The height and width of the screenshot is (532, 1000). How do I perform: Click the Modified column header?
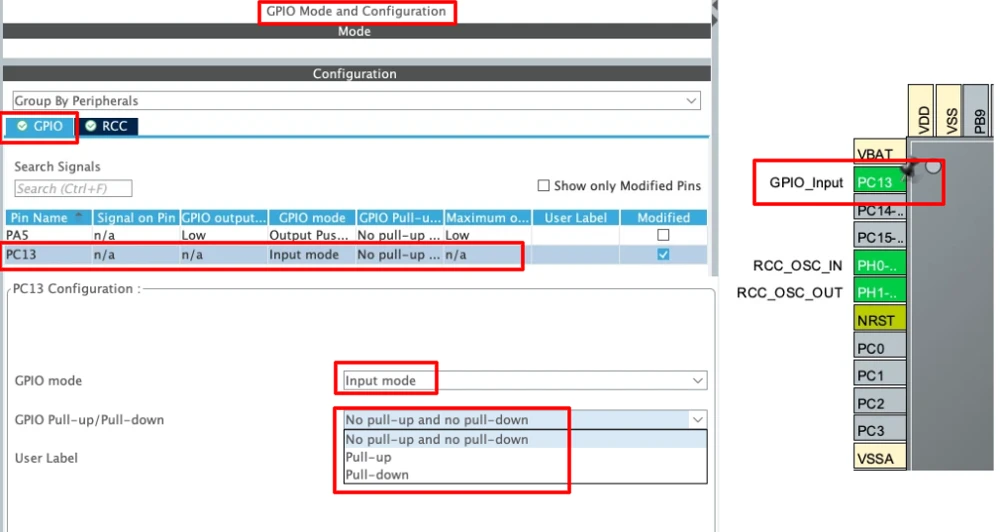(x=664, y=218)
